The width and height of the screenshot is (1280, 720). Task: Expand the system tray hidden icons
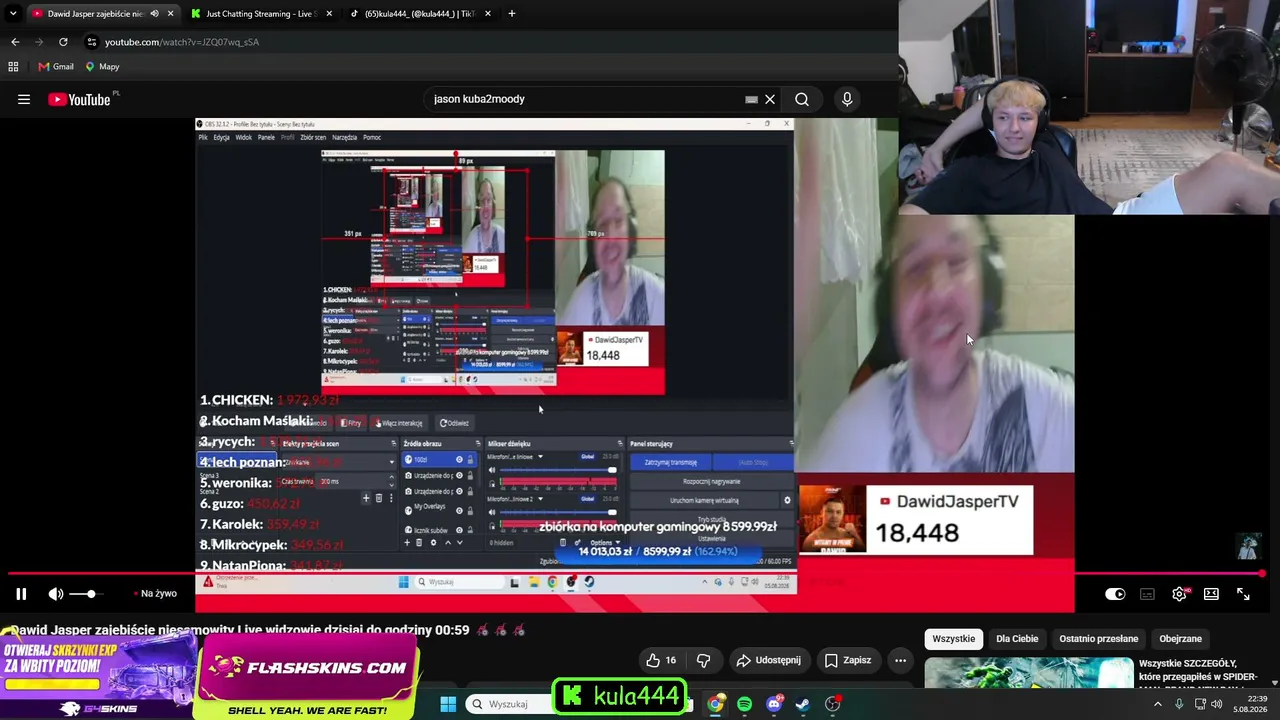pyautogui.click(x=1158, y=704)
